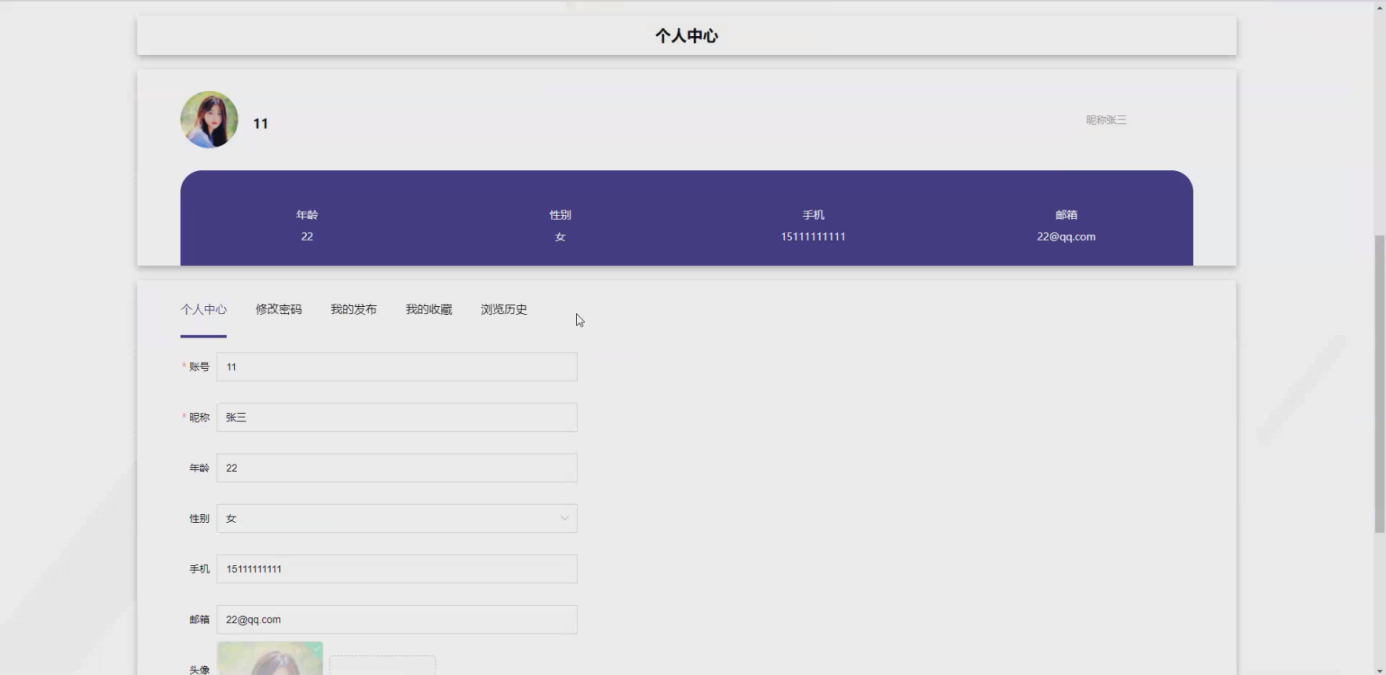Edit the 昵称 field with 张三
Screen dimensions: 1386x675
[x=397, y=417]
